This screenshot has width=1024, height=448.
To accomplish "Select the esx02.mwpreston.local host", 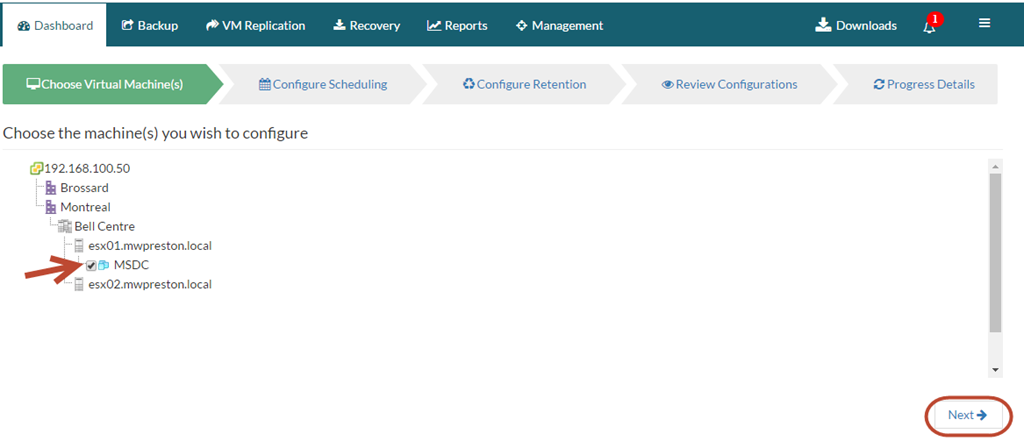I will tap(150, 284).
